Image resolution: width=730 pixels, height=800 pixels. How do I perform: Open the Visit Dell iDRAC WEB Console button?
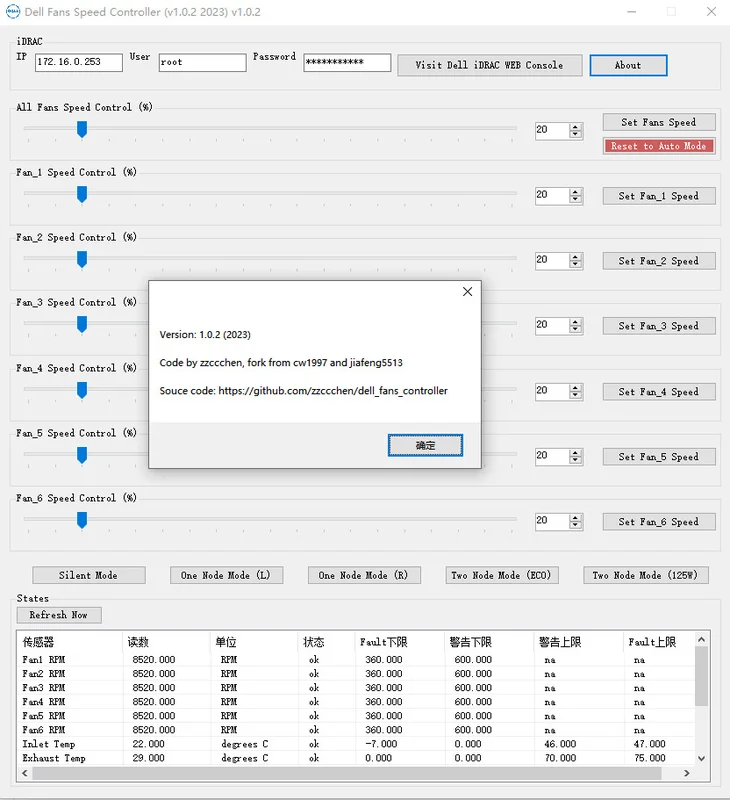489,65
